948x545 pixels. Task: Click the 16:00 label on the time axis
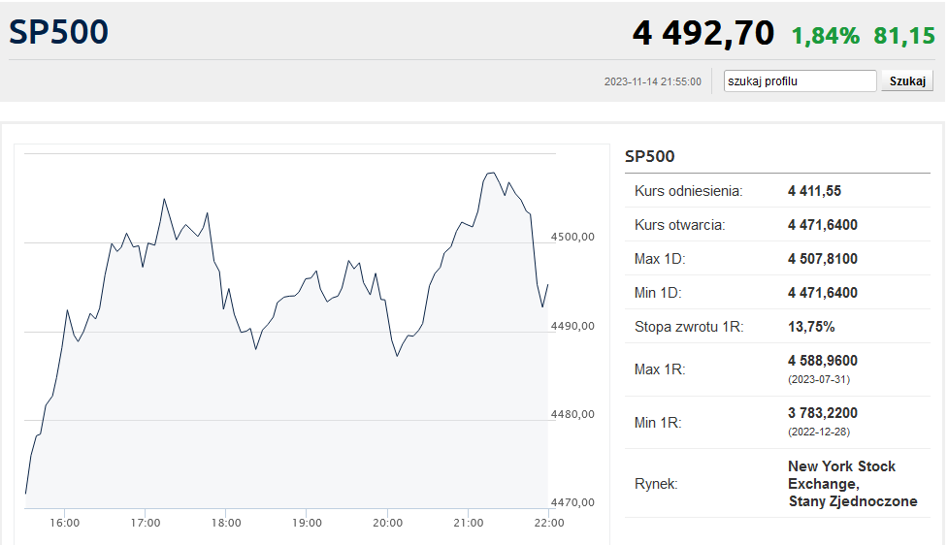[x=64, y=522]
